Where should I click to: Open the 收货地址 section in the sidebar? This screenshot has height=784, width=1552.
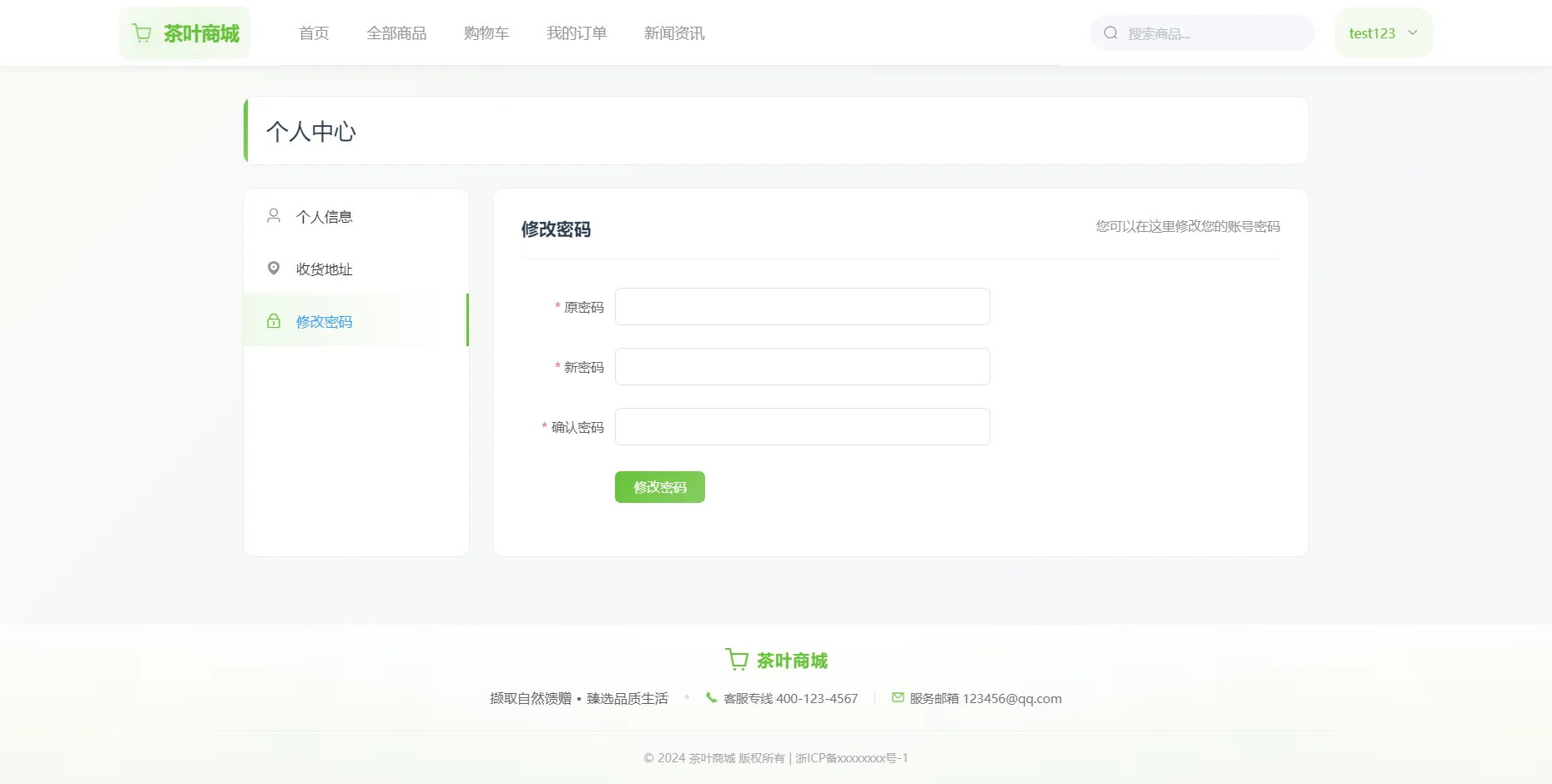pos(325,268)
